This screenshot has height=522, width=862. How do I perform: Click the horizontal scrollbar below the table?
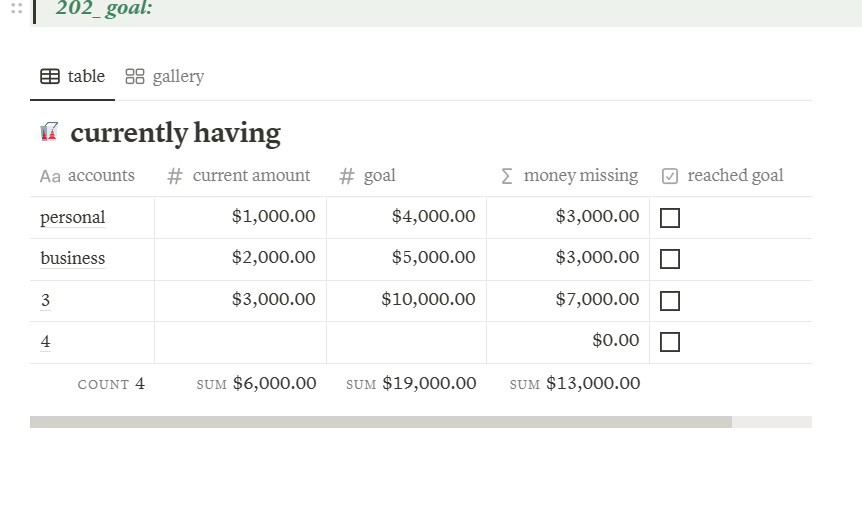coord(380,422)
